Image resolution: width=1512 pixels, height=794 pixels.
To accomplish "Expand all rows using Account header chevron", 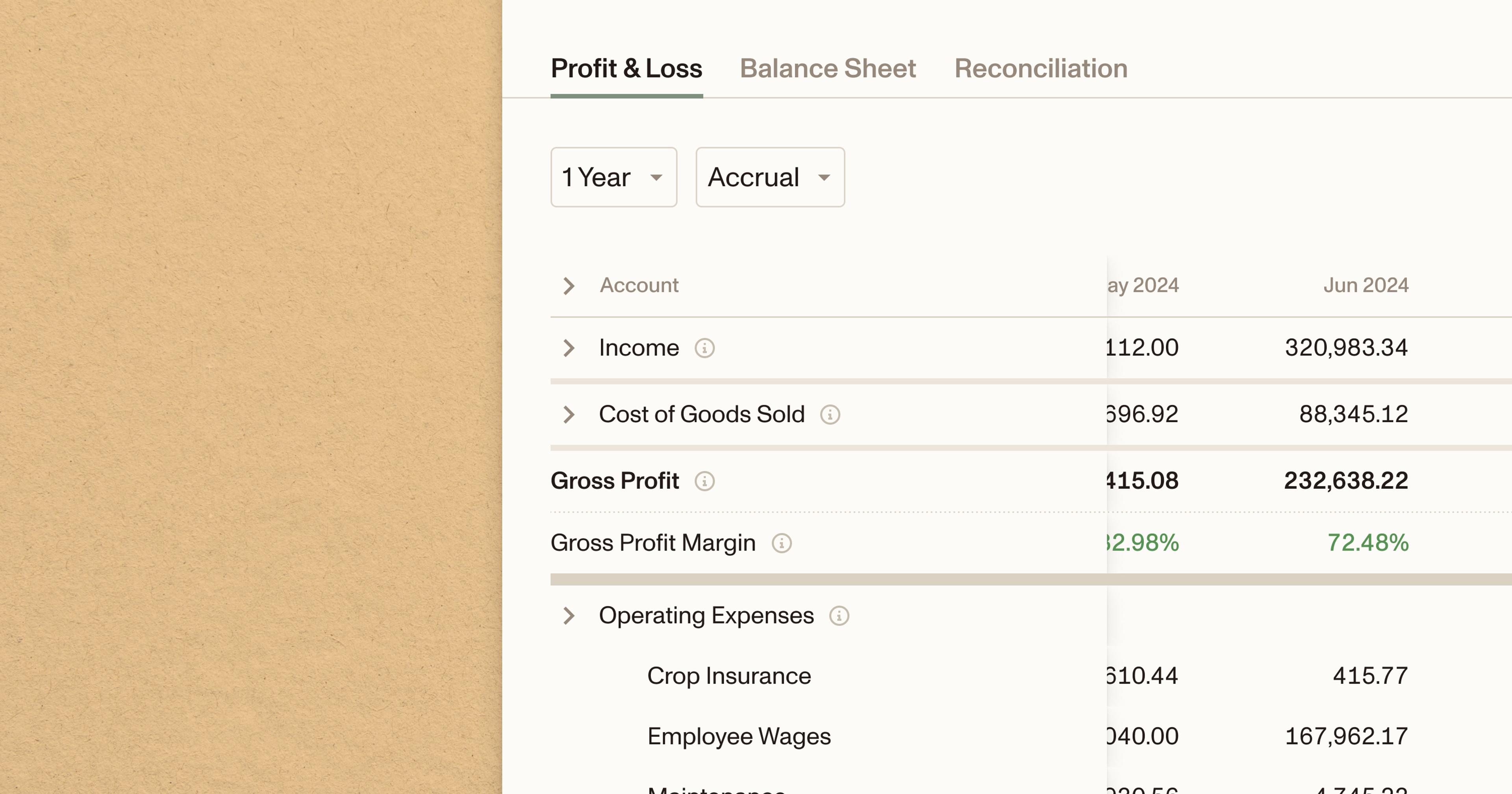I will (568, 286).
